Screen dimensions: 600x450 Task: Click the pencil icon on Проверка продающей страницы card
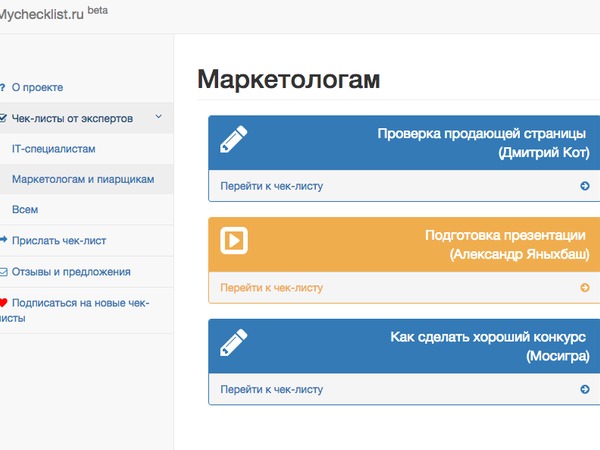coord(233,139)
